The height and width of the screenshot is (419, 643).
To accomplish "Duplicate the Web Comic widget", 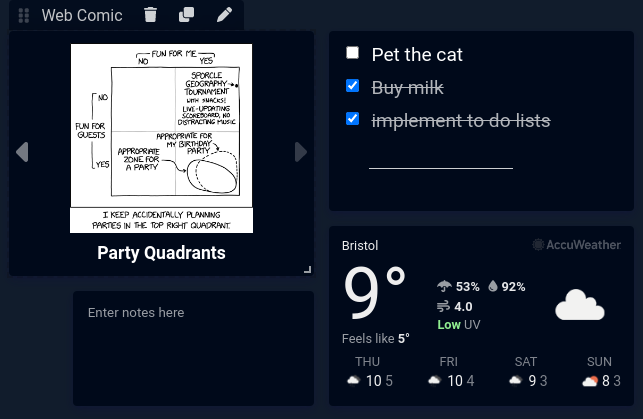I will (186, 15).
